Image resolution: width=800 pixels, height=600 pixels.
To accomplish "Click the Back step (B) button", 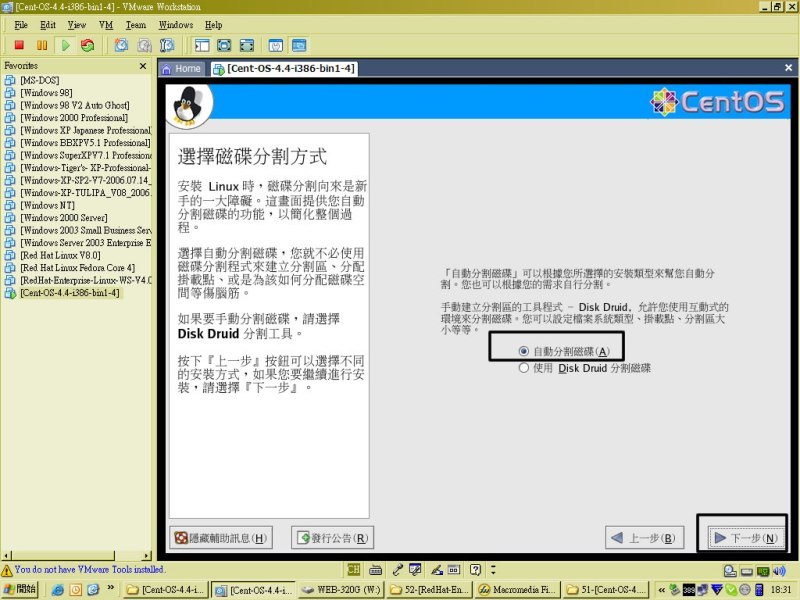I will point(644,538).
